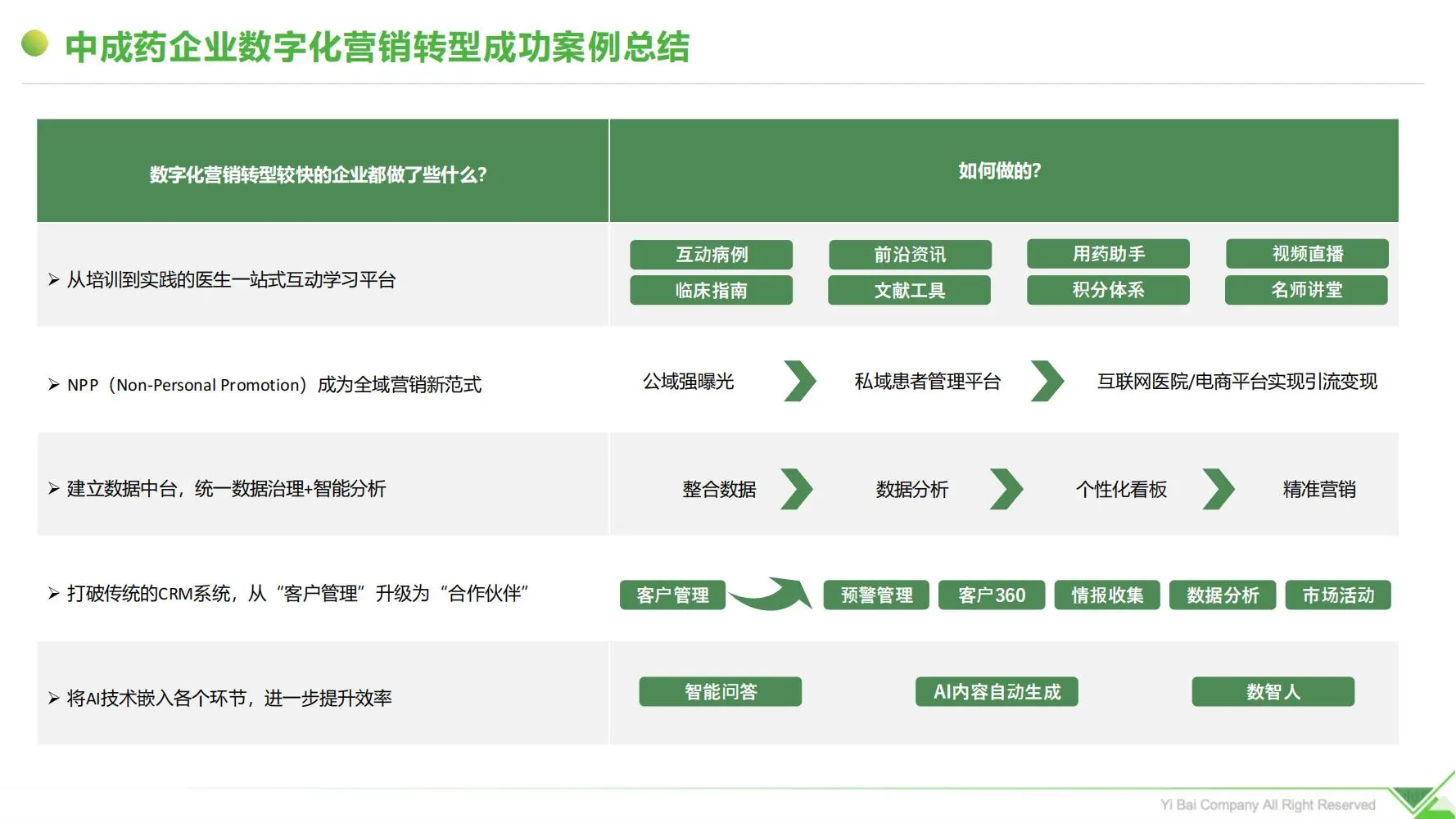Click the arrow bullet before NPP
This screenshot has height=819, width=1456.
[x=54, y=385]
